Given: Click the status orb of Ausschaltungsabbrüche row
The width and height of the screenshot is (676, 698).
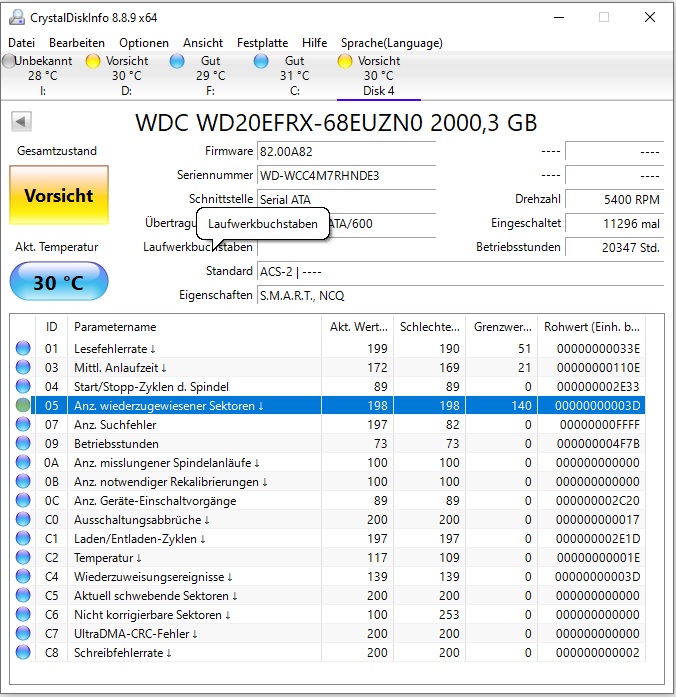Looking at the screenshot, I should [23, 519].
